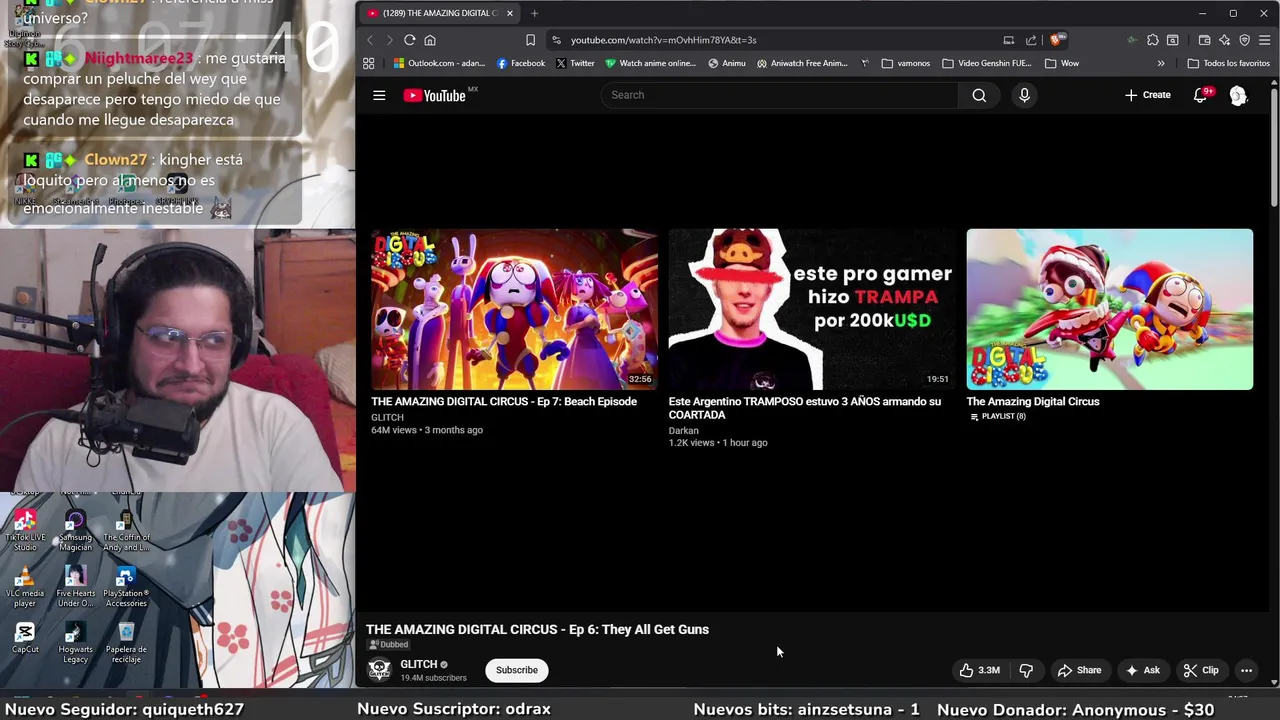Open a new browser tab
1280x720 pixels.
pos(534,13)
